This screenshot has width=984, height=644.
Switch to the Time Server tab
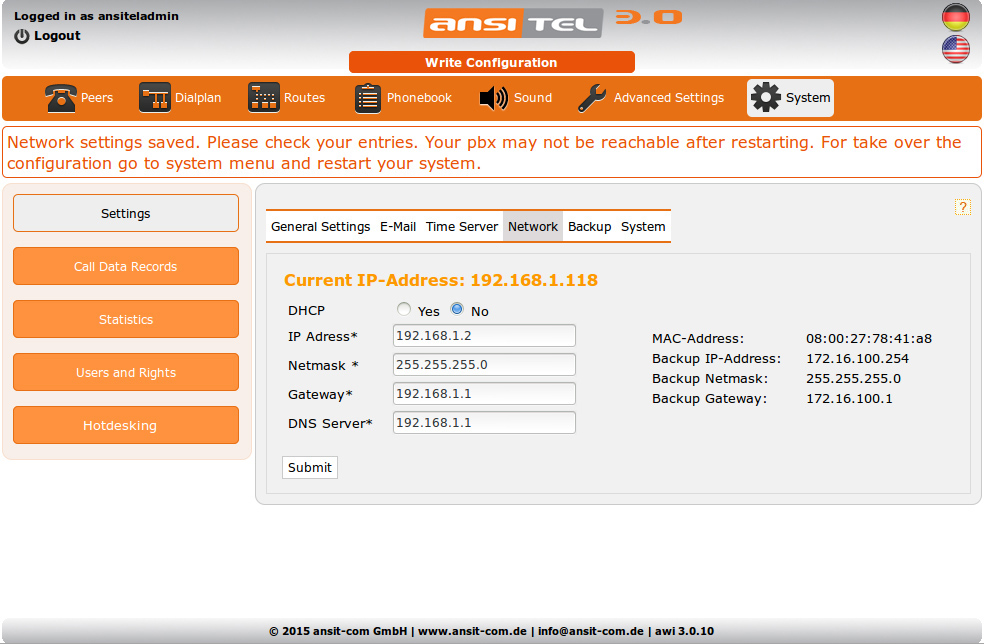[x=461, y=227]
